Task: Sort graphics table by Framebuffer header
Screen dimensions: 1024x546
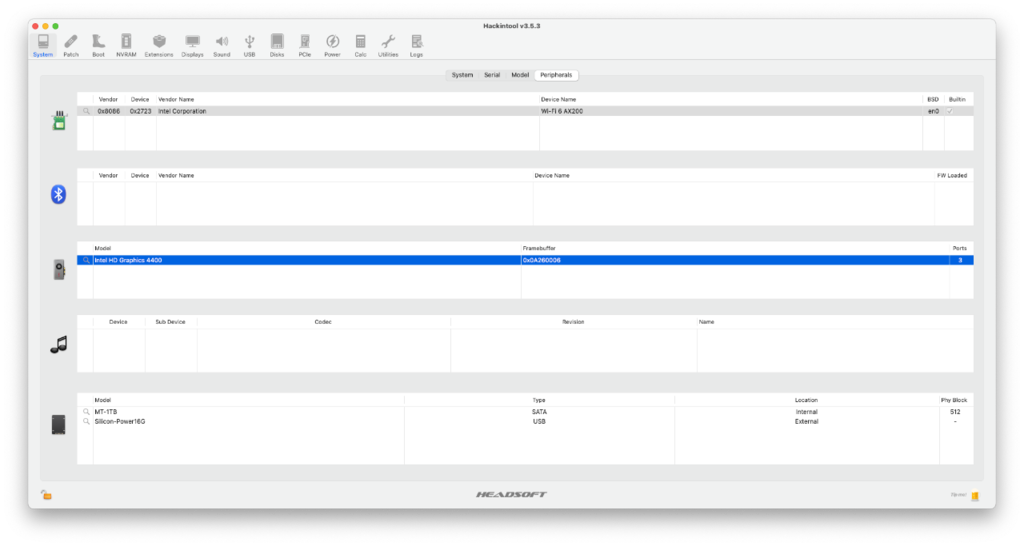Action: tap(539, 249)
